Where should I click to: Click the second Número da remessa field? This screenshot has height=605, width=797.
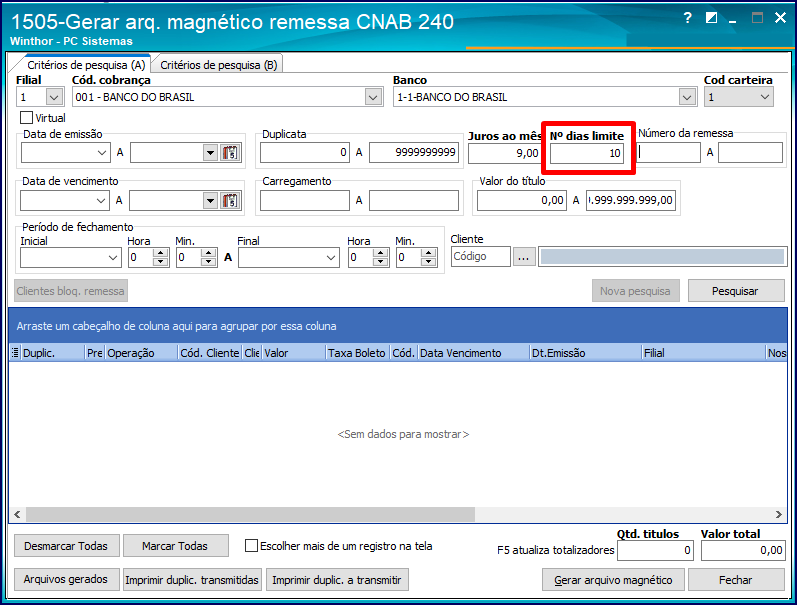pos(750,152)
